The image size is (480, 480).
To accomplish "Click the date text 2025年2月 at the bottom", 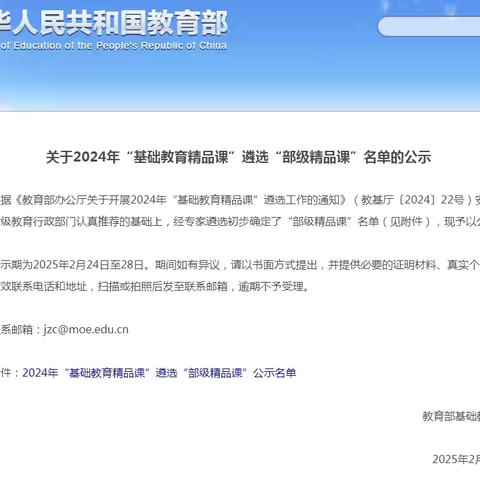I will 456,459.
